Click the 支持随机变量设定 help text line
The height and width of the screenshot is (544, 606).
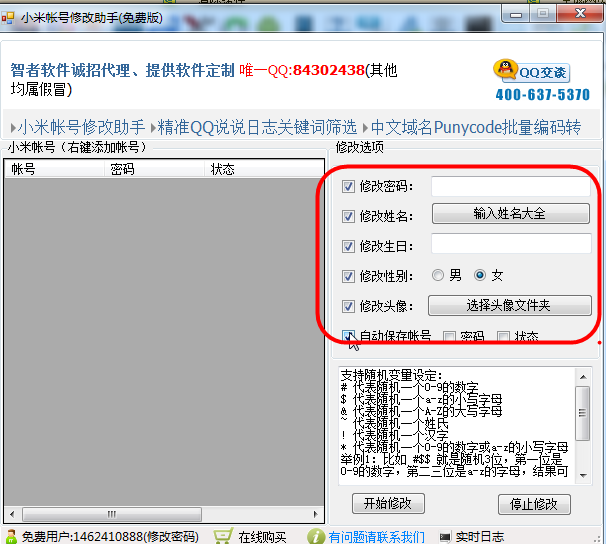click(x=391, y=375)
